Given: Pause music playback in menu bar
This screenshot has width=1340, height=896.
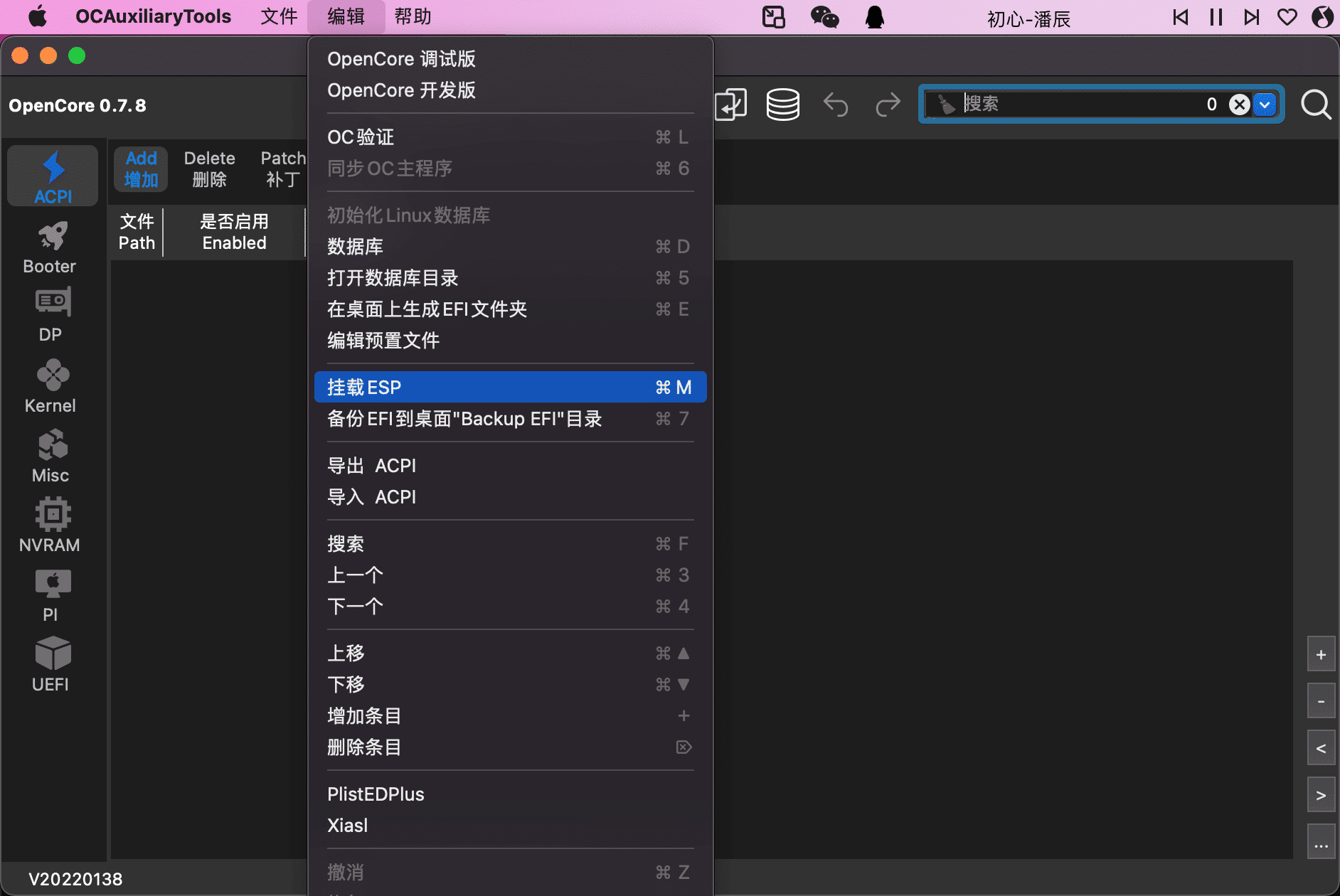Looking at the screenshot, I should coord(1216,16).
